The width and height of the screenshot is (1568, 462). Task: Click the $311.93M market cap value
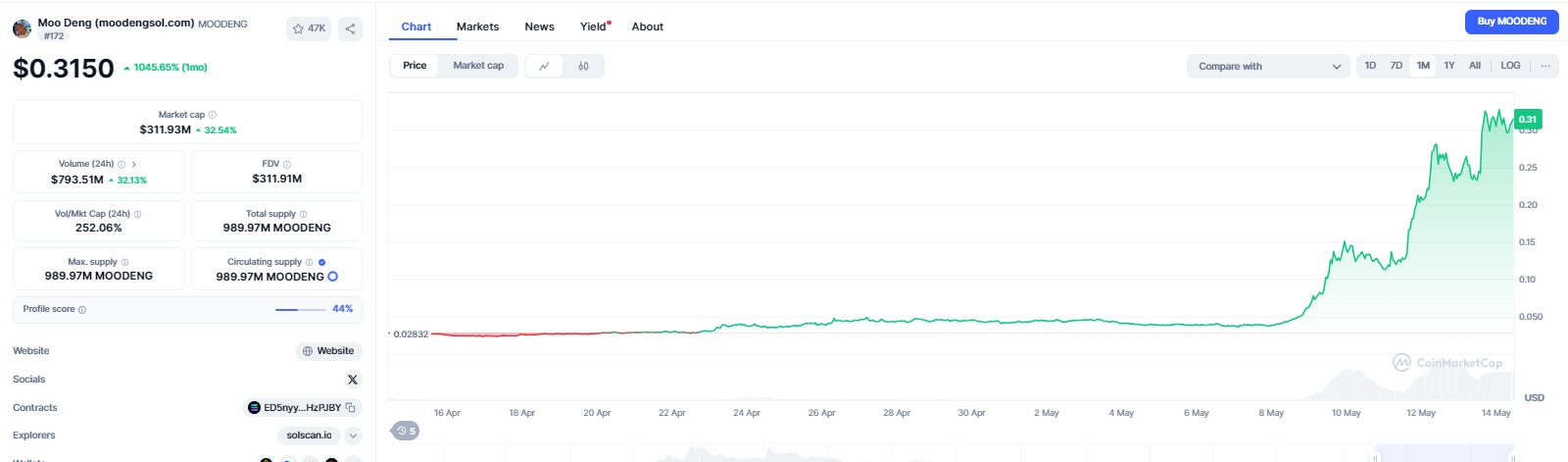click(165, 129)
